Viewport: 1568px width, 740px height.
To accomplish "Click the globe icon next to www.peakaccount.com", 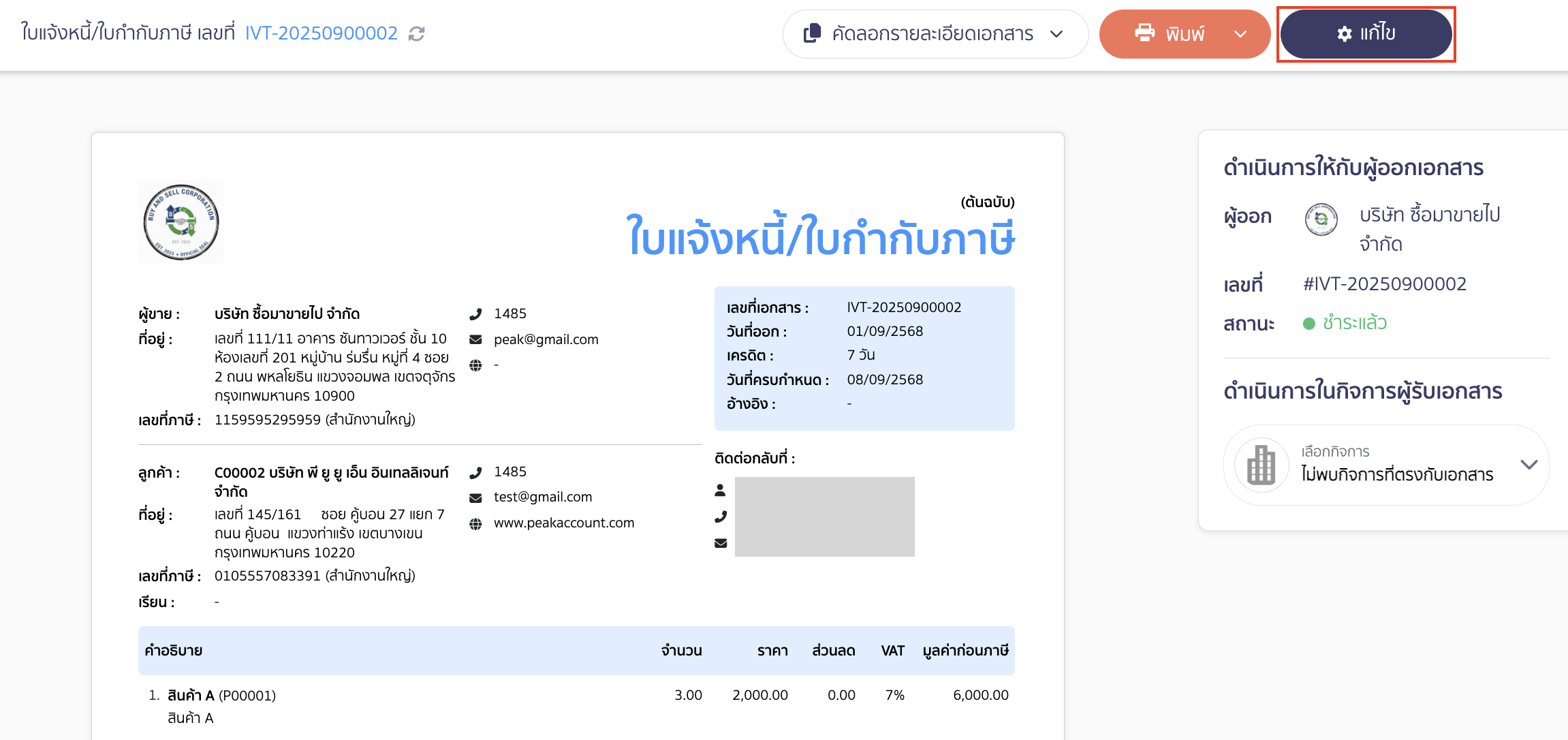I will 475,523.
